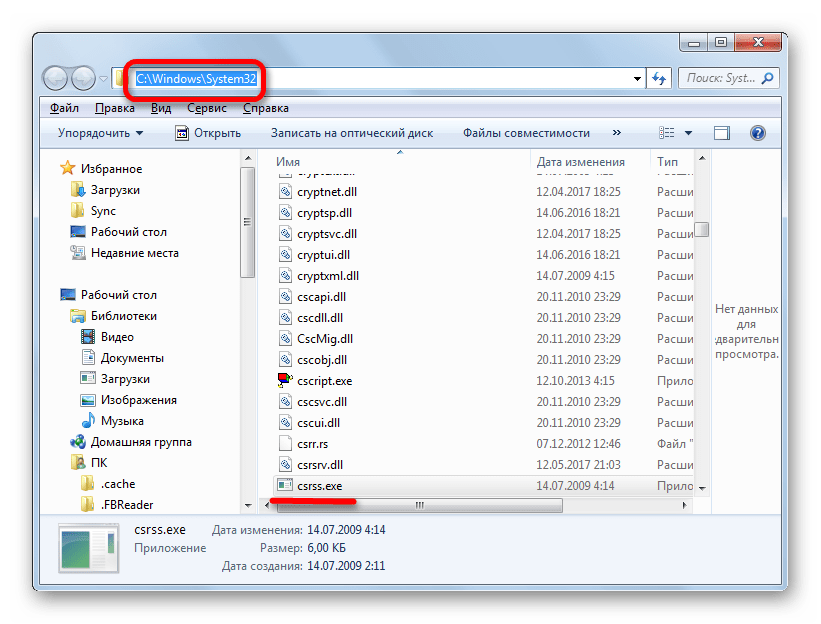Click the Открыть toolbar button

[x=208, y=133]
